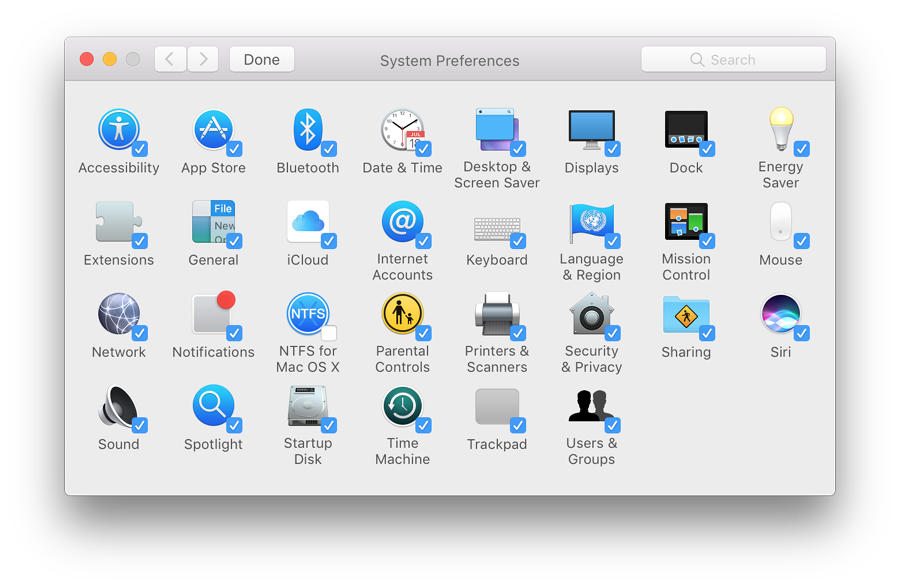Uncheck the Accessibility pane checkbox
The image size is (900, 588).
coord(140,149)
